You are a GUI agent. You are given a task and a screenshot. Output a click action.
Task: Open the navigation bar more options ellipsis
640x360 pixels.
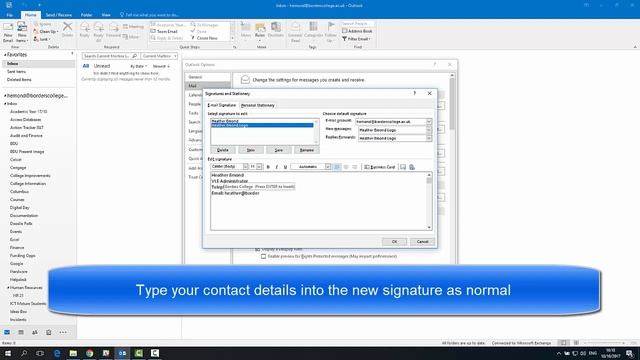point(63,332)
